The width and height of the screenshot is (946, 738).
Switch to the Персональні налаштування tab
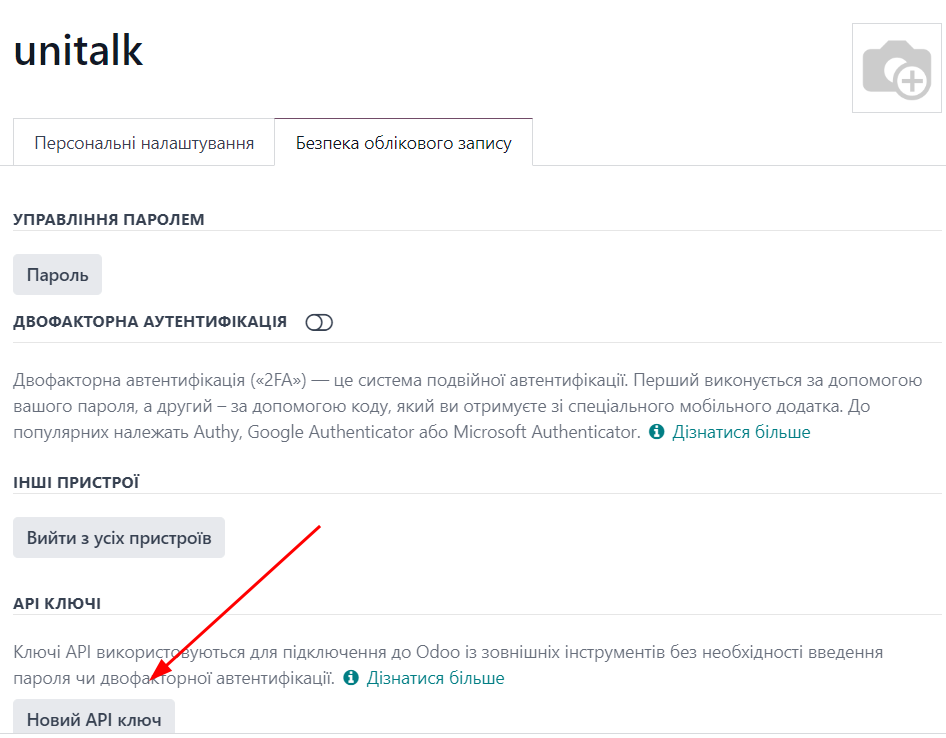pyautogui.click(x=143, y=143)
